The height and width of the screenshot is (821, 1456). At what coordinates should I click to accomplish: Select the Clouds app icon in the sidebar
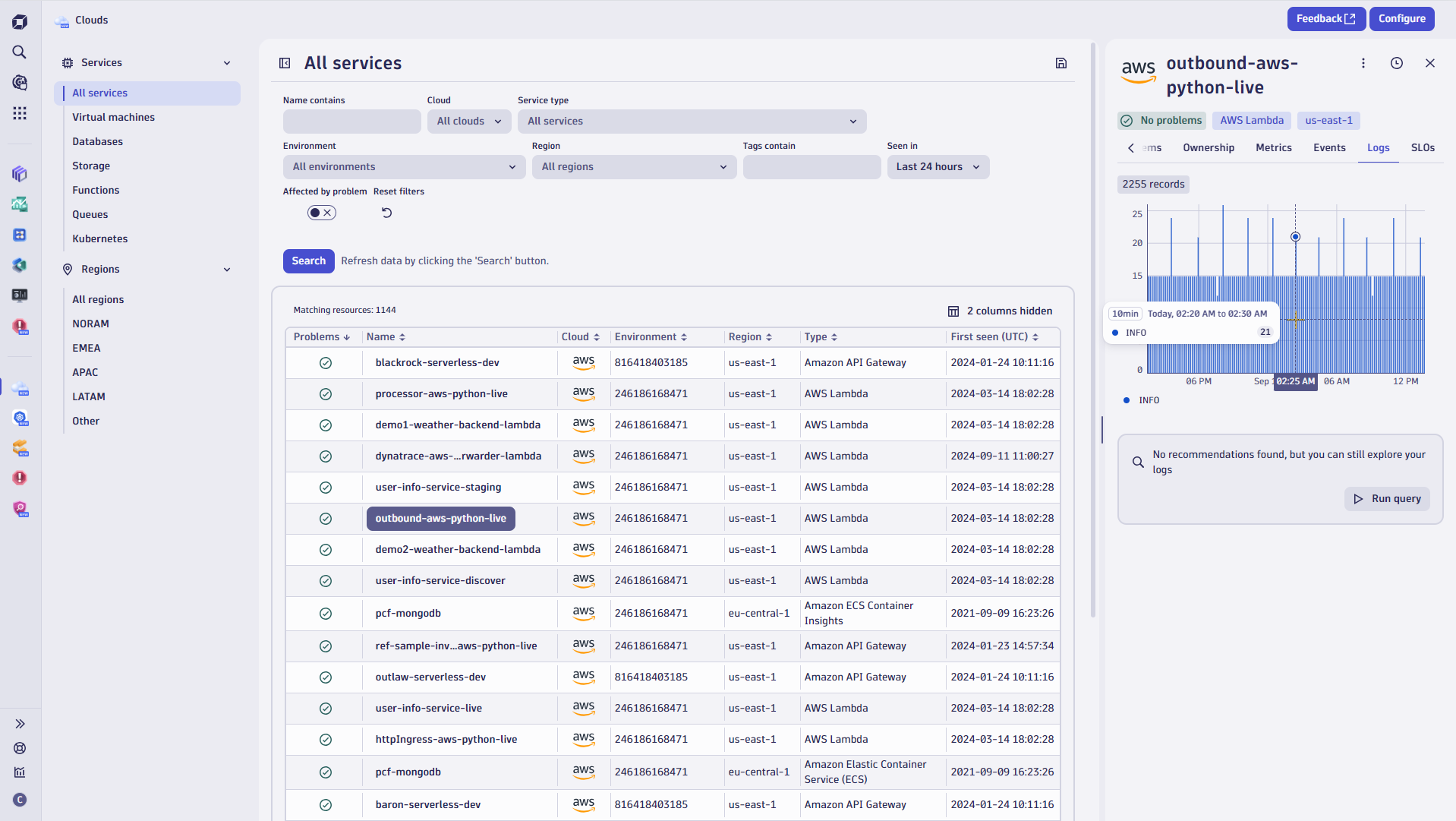20,387
